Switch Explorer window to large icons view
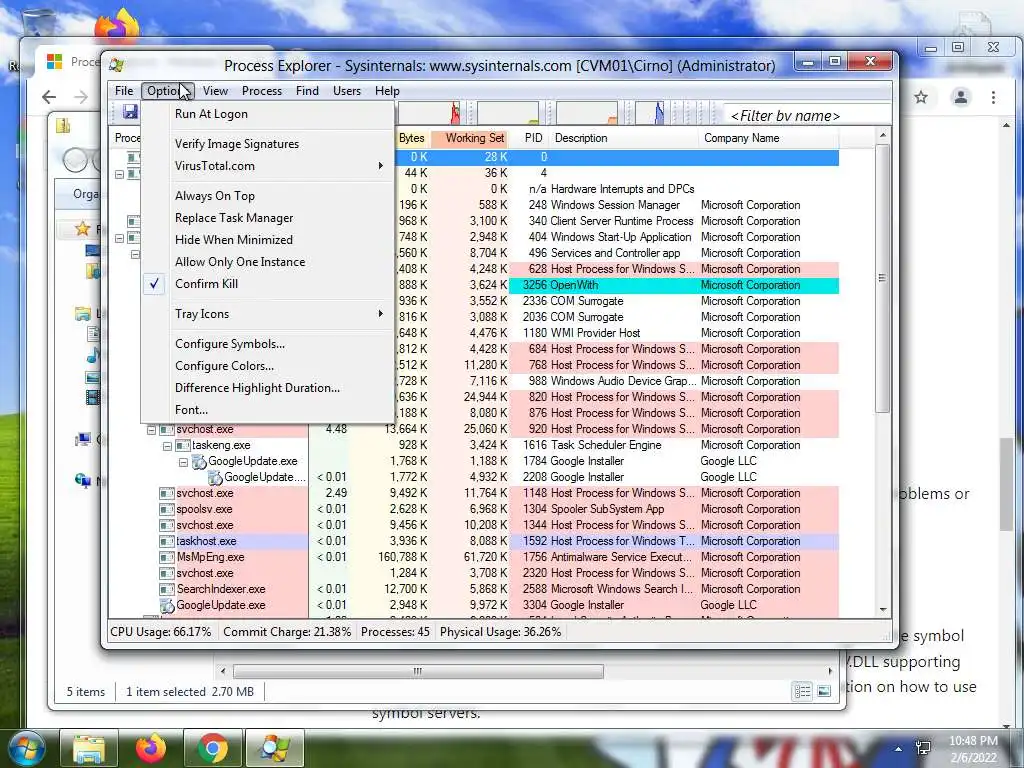The image size is (1024, 768). tap(824, 691)
